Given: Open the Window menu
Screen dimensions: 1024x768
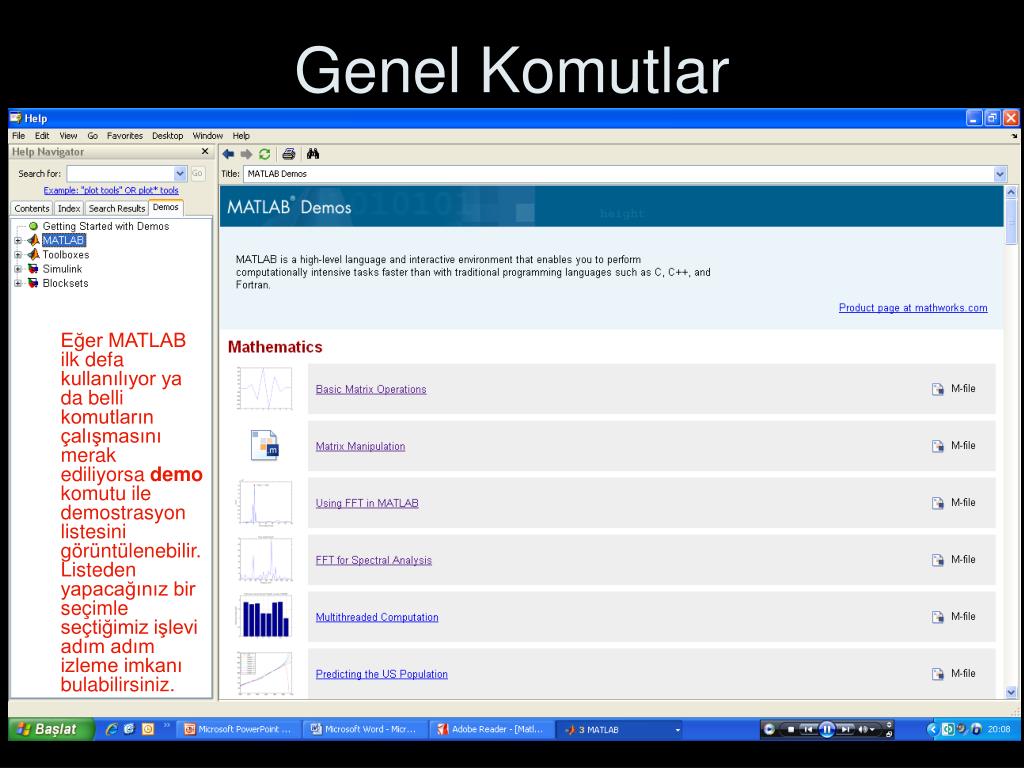Looking at the screenshot, I should (208, 136).
